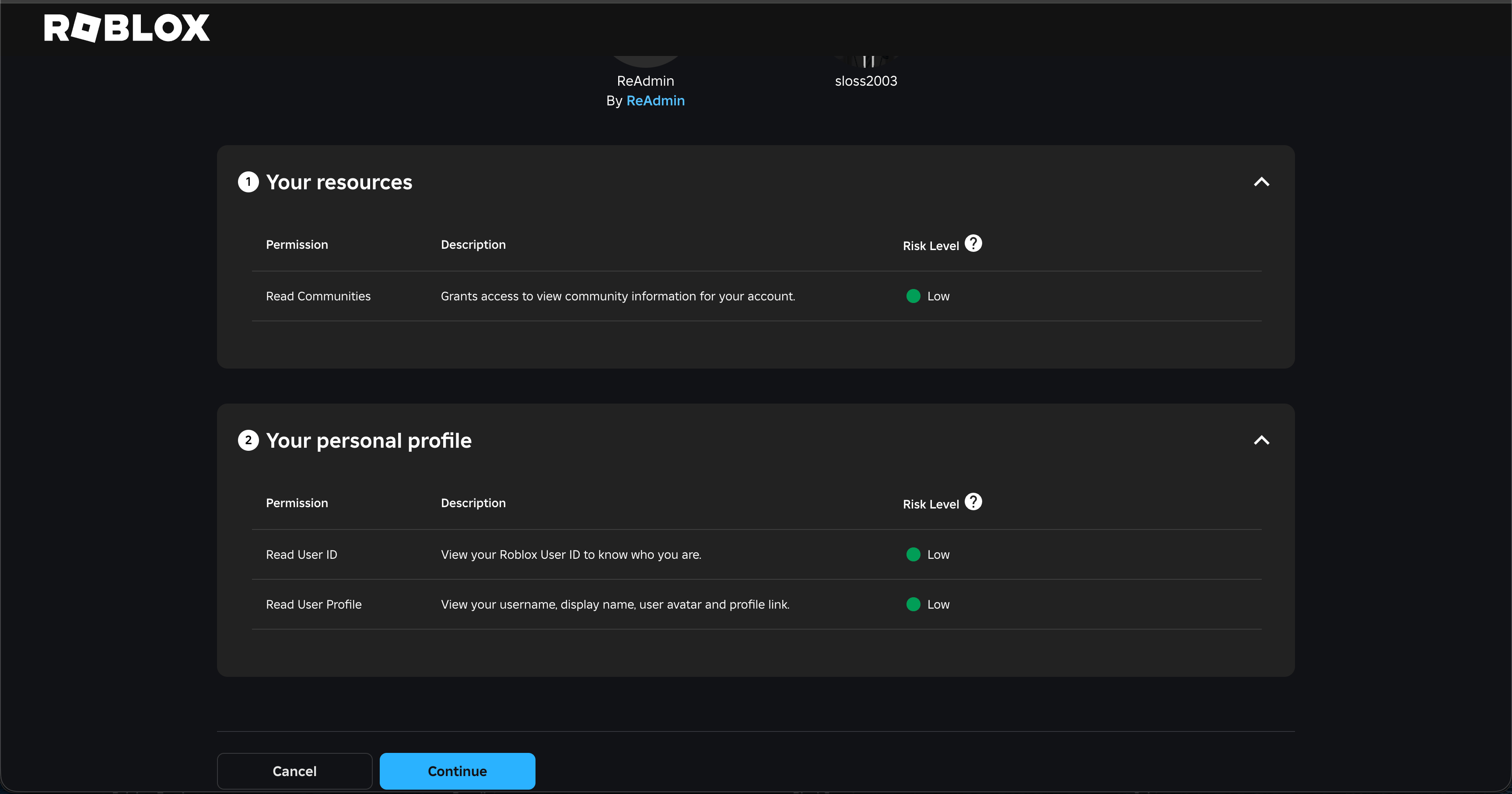Click the Low label in the Read User Profile row
This screenshot has width=1512, height=794.
tap(938, 605)
